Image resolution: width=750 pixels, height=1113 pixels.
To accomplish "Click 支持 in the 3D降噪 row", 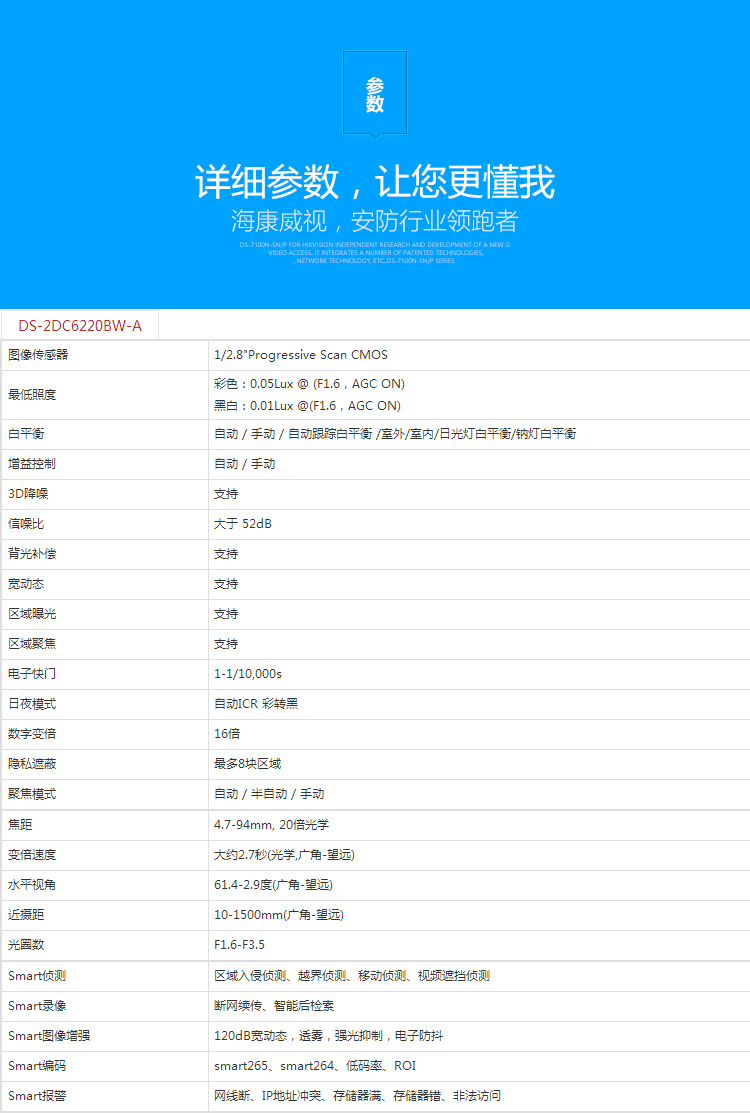I will (226, 494).
